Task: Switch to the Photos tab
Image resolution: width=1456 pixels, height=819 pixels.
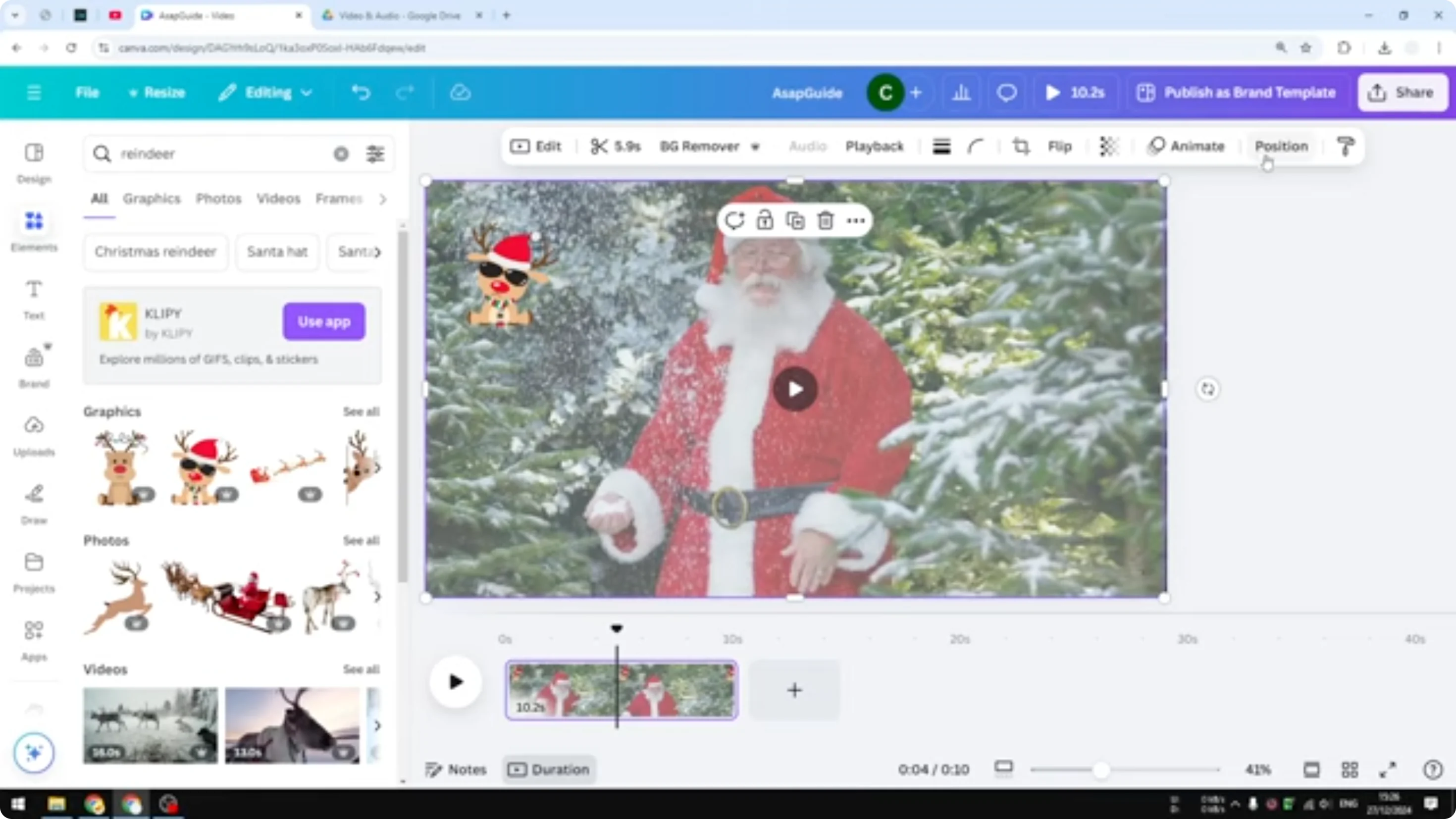Action: (x=219, y=199)
